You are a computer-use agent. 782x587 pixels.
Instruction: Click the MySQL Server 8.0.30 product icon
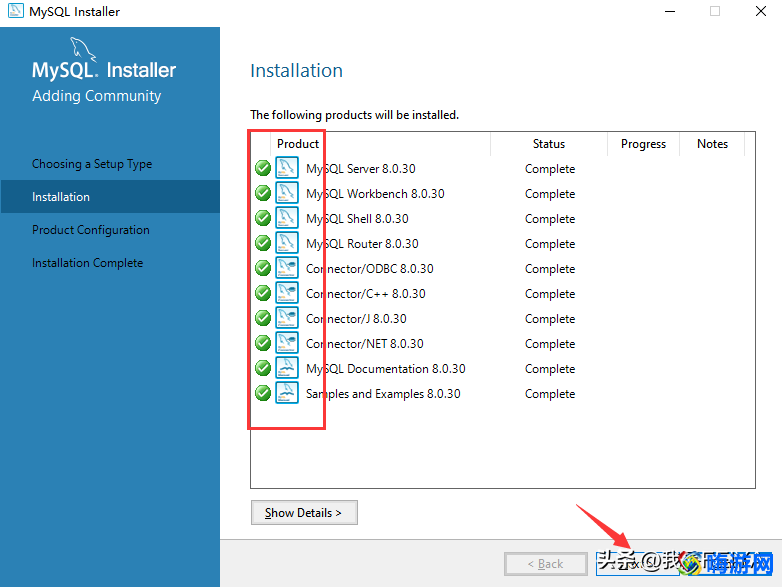coord(287,168)
